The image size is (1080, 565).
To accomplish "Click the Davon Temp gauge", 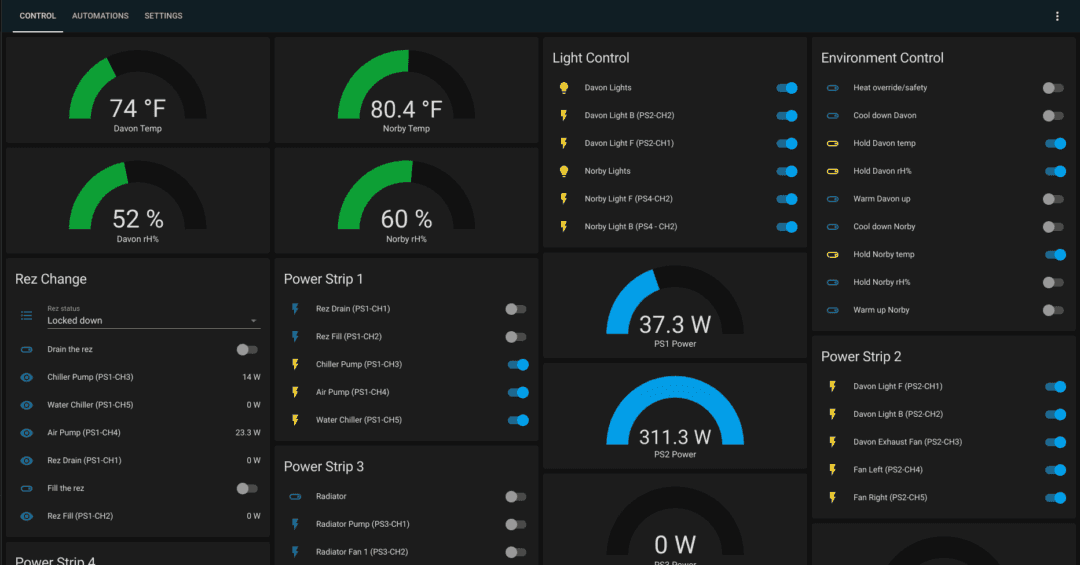I will tap(138, 92).
